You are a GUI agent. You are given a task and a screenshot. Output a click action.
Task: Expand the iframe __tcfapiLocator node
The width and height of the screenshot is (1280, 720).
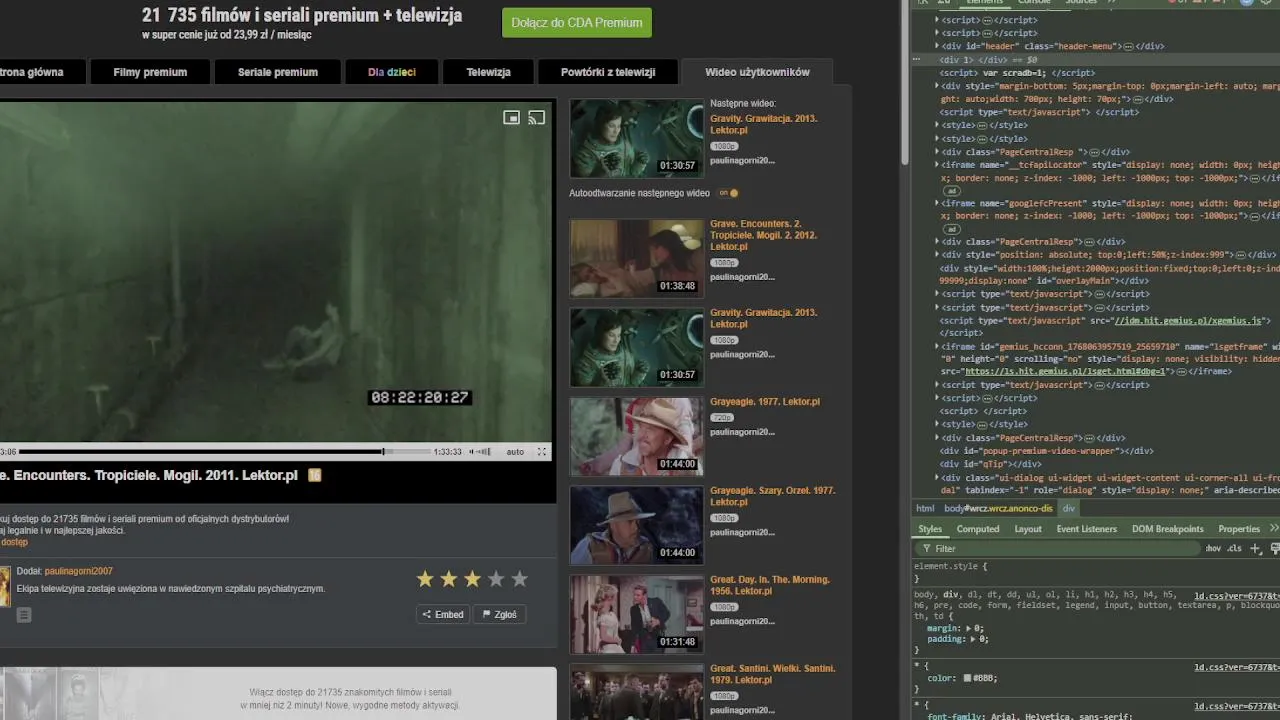[937, 164]
